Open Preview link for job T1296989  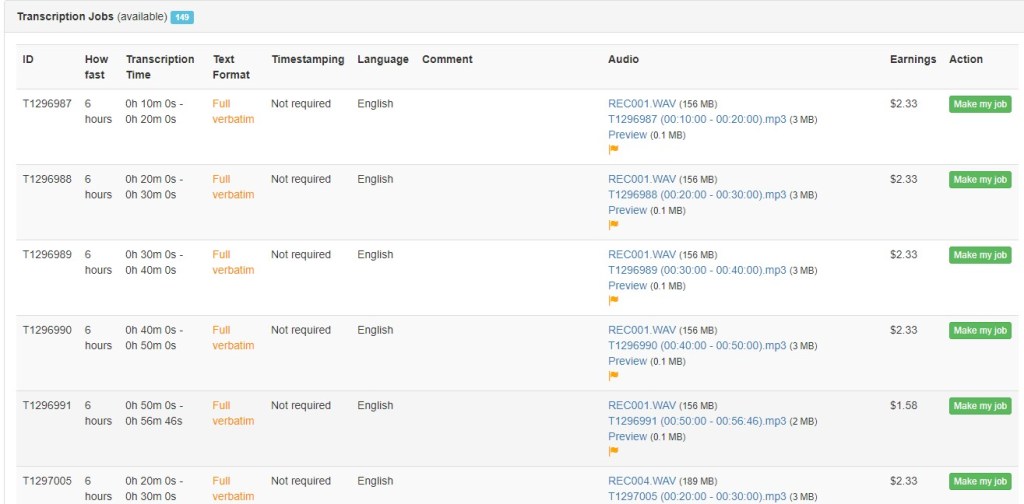click(x=628, y=285)
